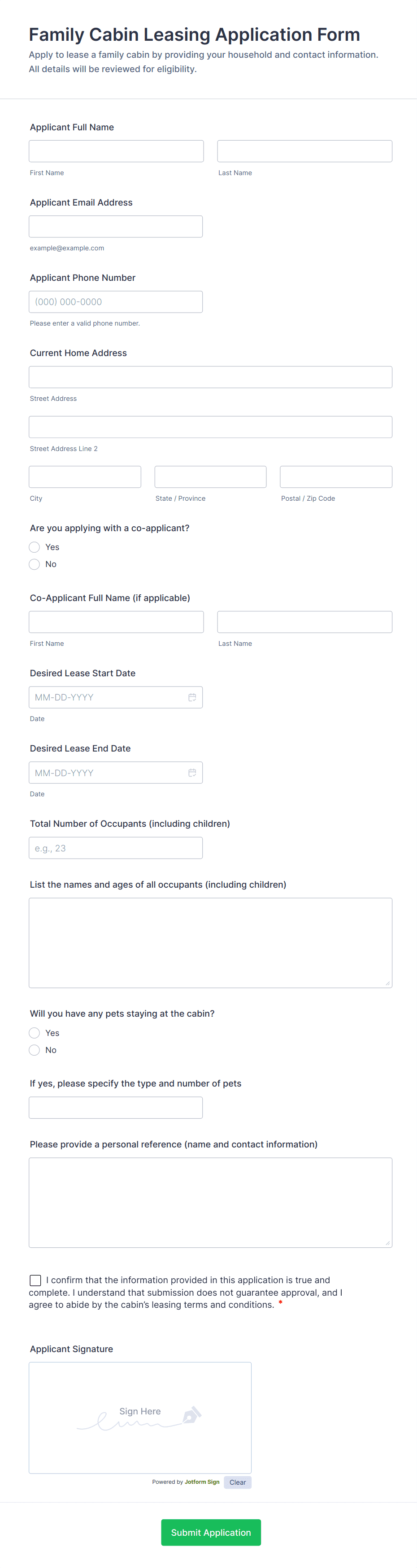
Task: Select Yes for co-applicant question
Action: click(35, 547)
